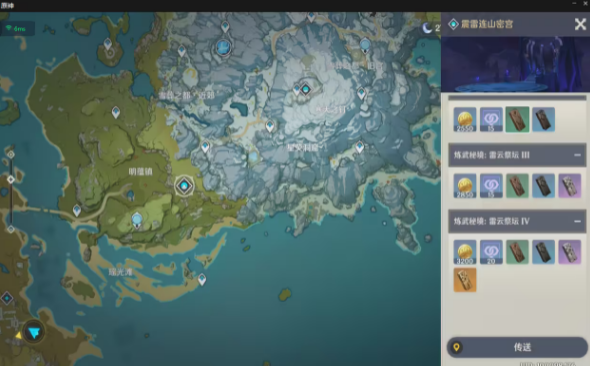Click the selected domain marker near 明蕴镇
The width and height of the screenshot is (590, 366).
point(184,186)
